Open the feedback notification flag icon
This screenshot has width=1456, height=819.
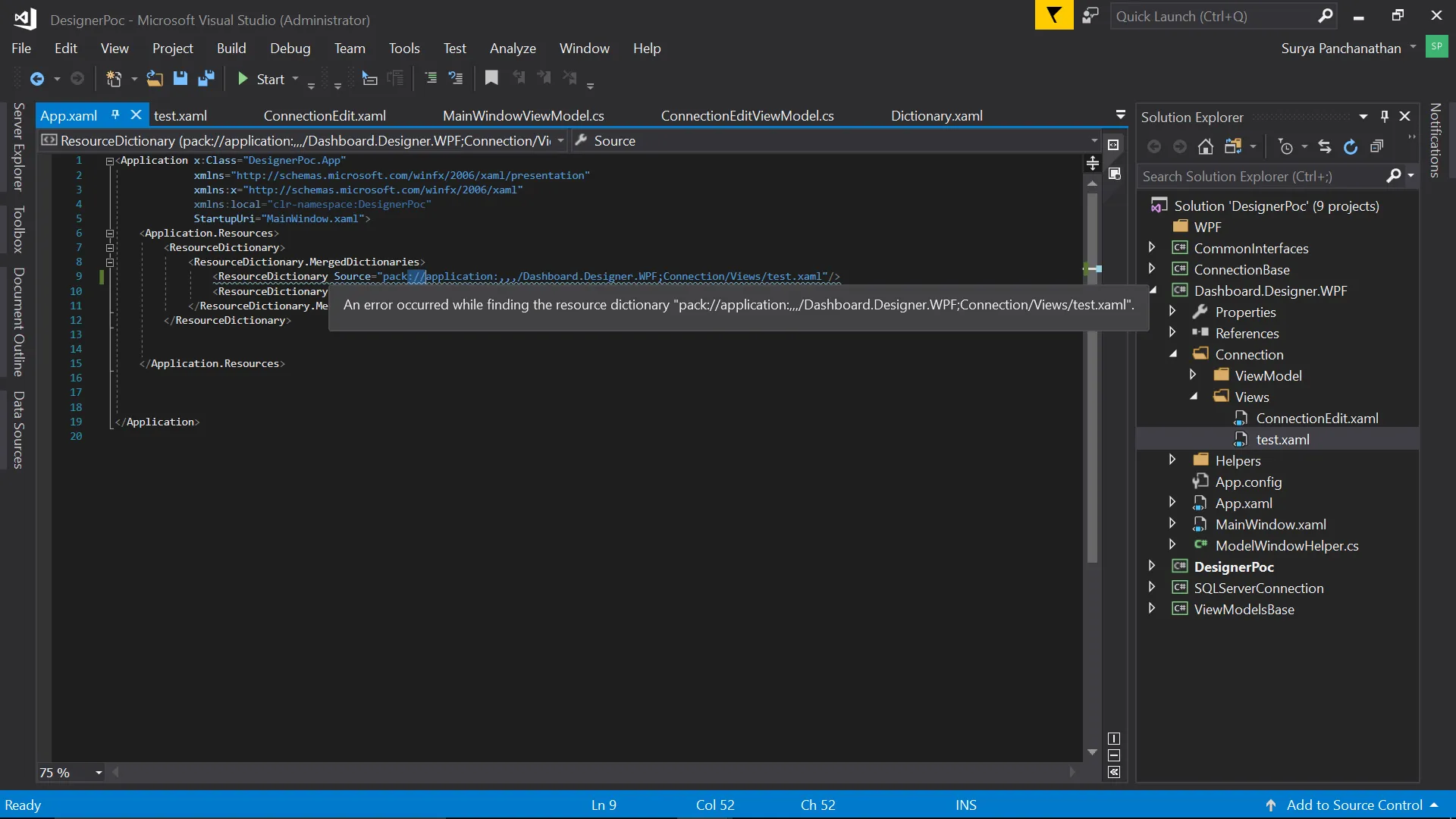(x=1054, y=15)
